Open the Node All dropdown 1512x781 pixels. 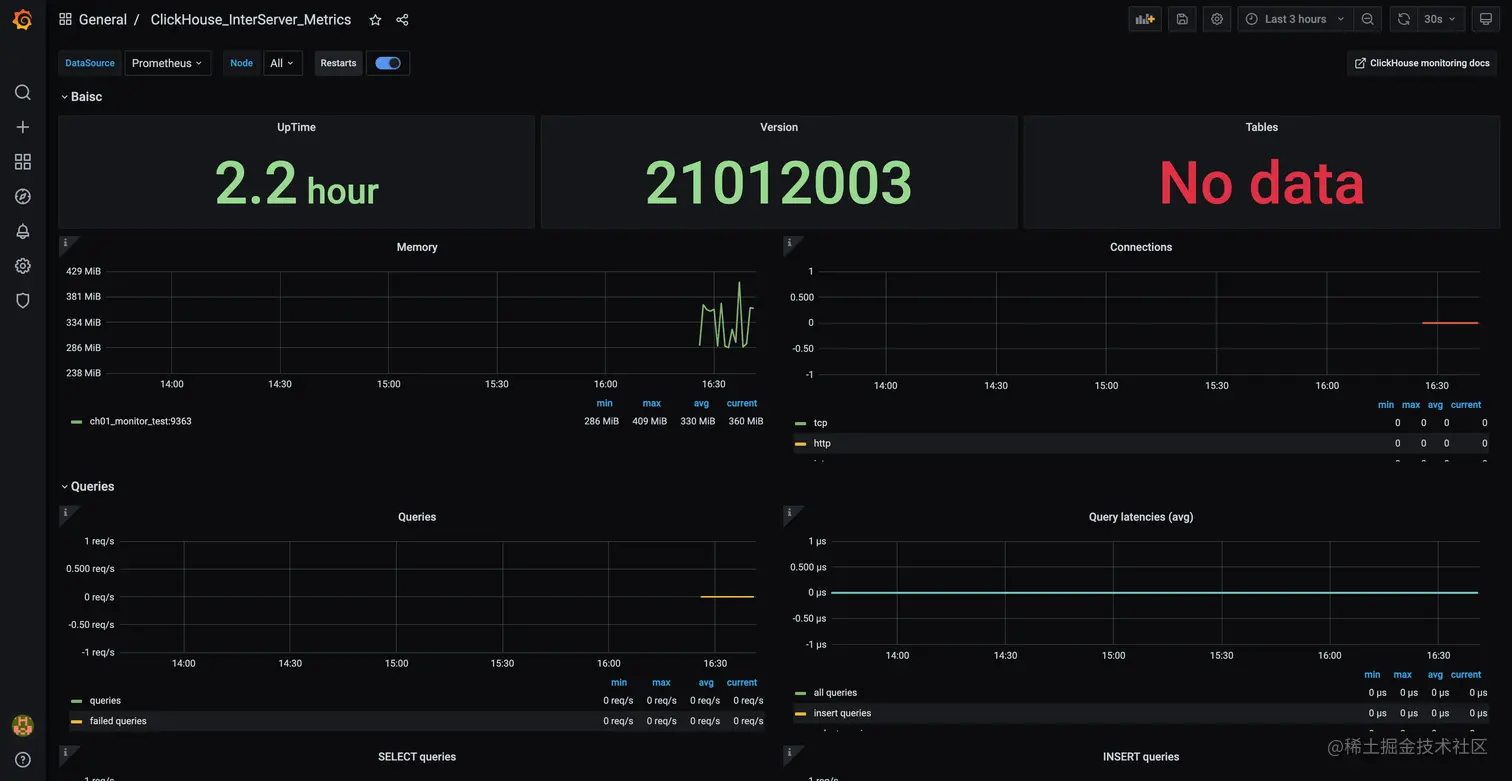(283, 63)
